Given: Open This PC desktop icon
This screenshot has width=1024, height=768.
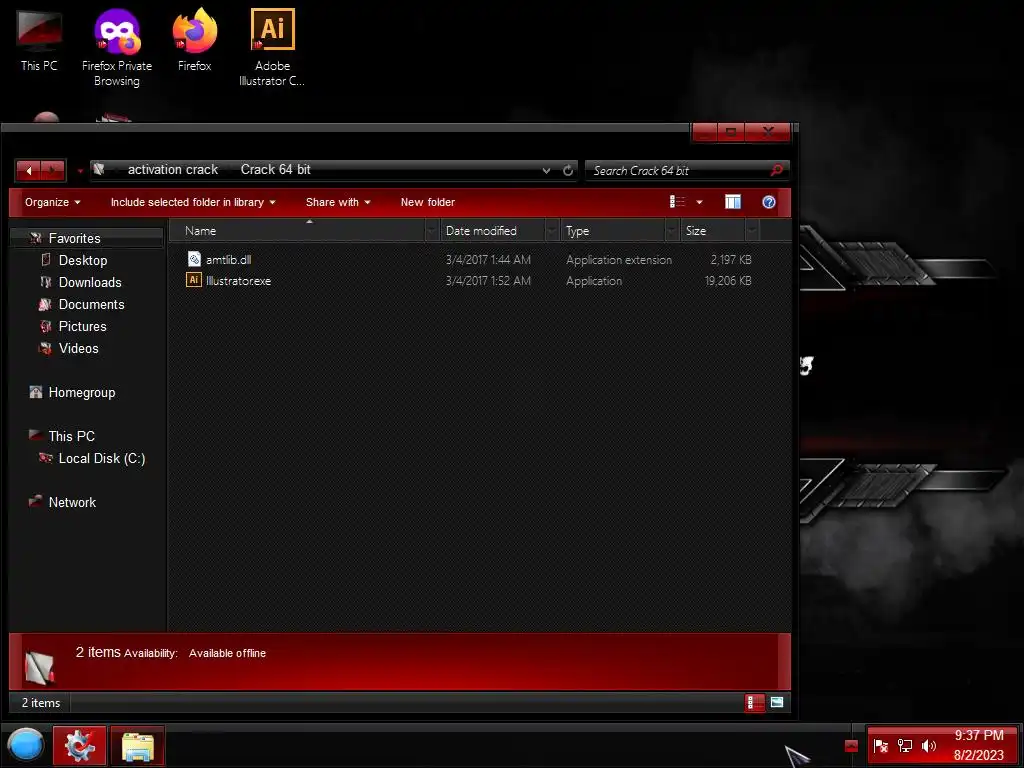Looking at the screenshot, I should pos(39,40).
